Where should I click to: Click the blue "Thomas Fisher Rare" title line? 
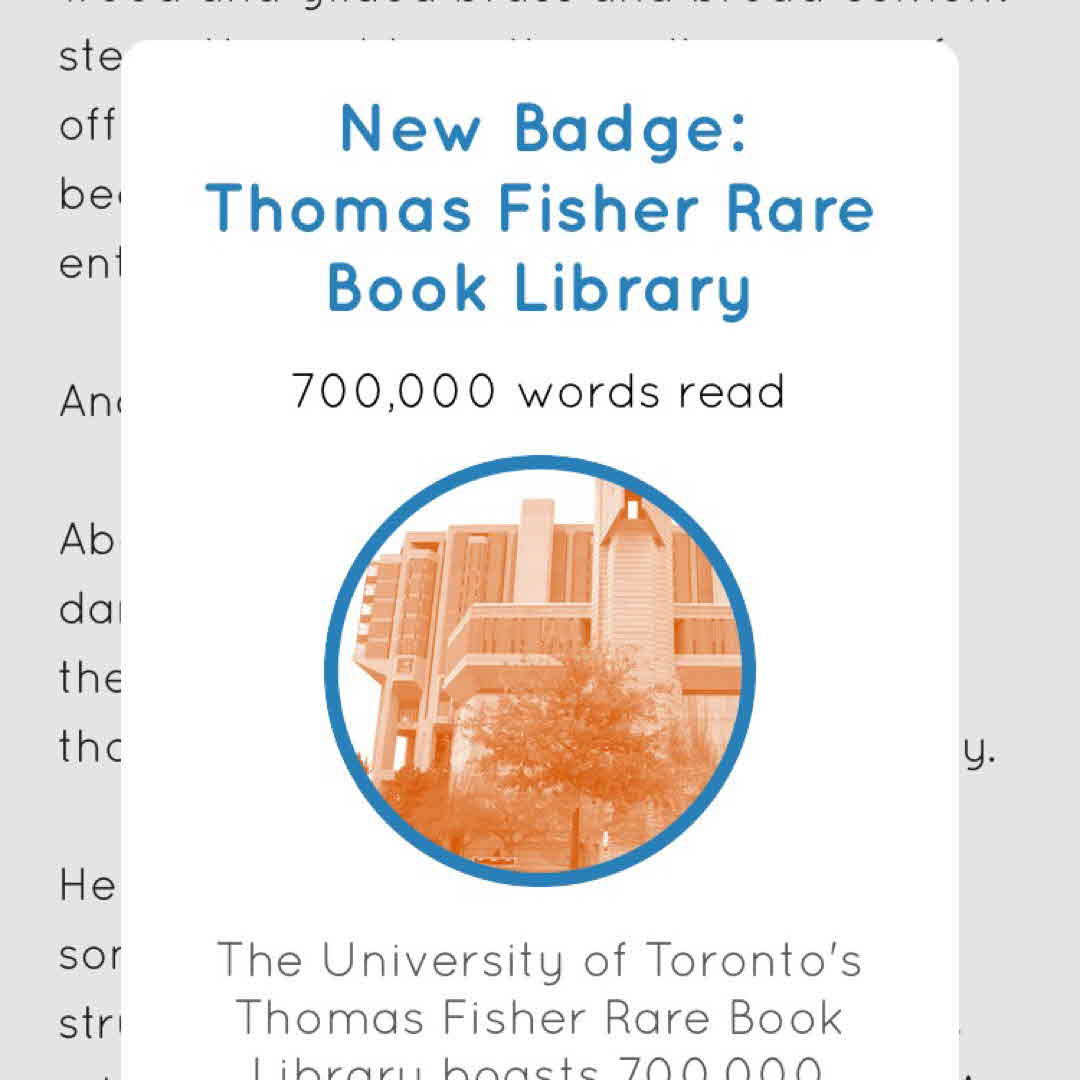[540, 209]
